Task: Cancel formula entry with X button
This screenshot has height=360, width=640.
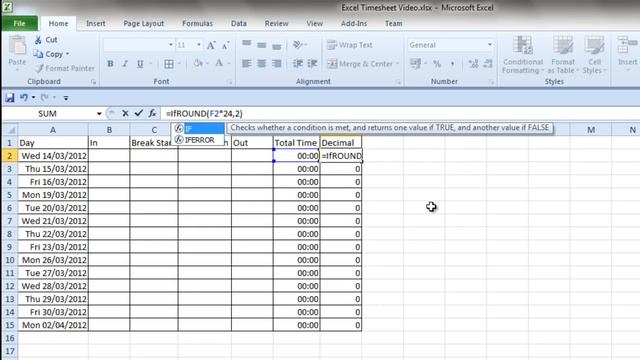Action: click(x=125, y=113)
